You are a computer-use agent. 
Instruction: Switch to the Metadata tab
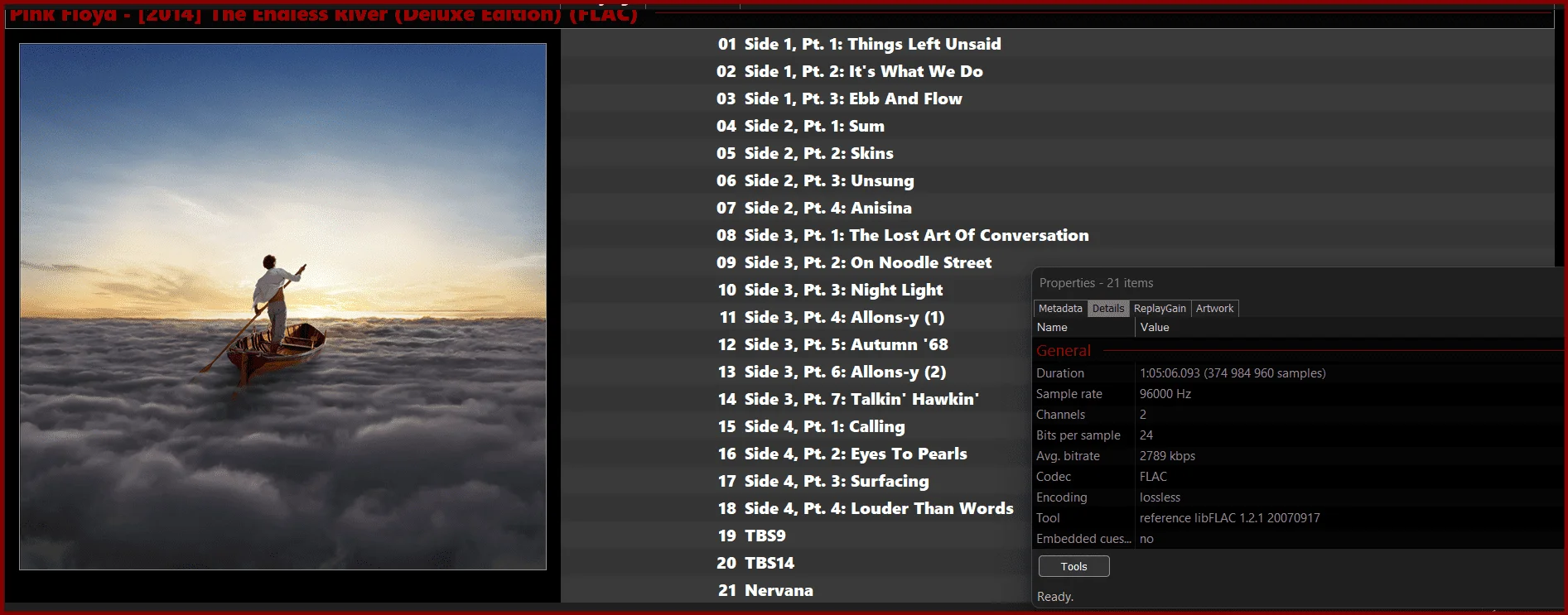1060,309
